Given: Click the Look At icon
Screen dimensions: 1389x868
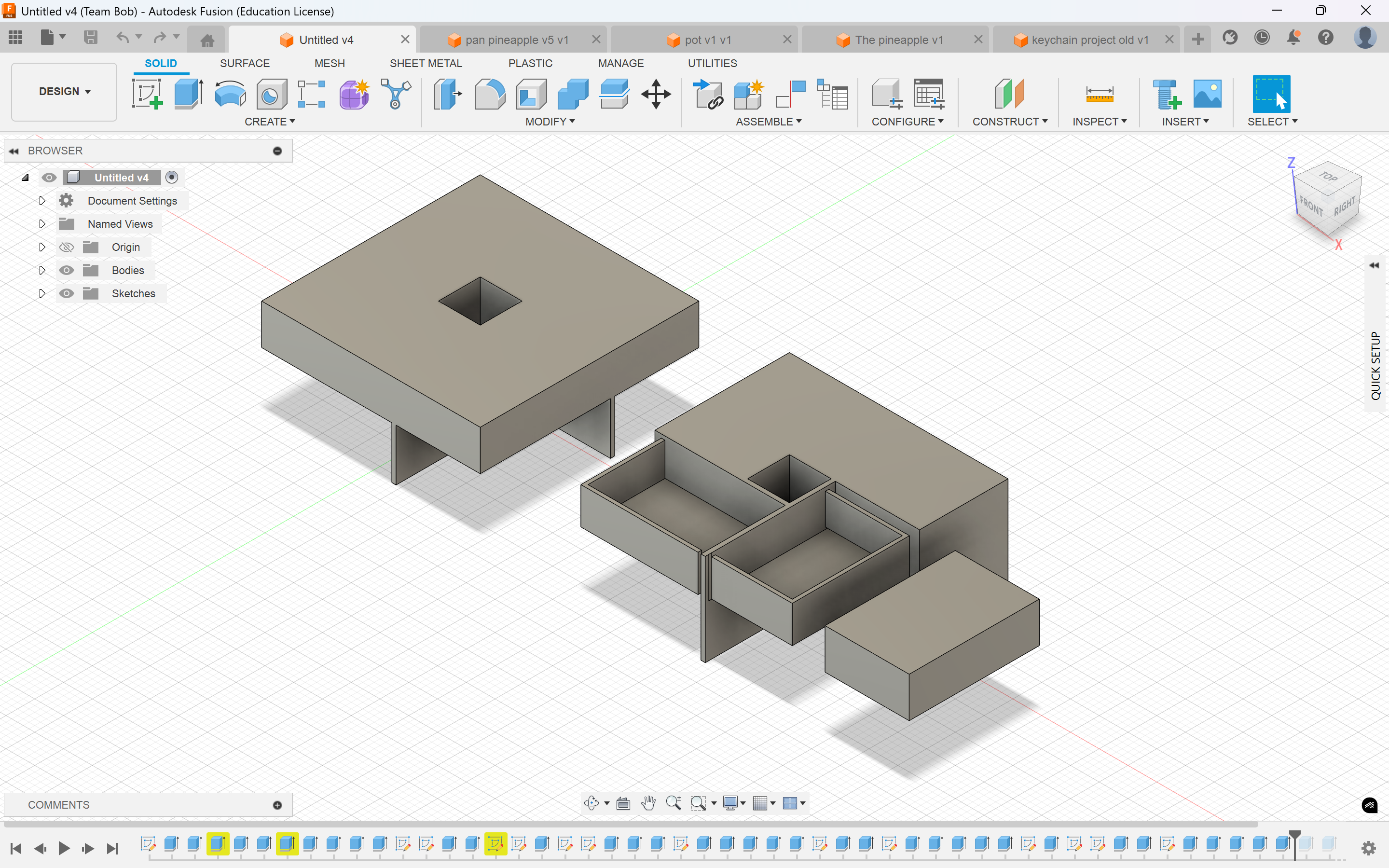Looking at the screenshot, I should point(623,803).
